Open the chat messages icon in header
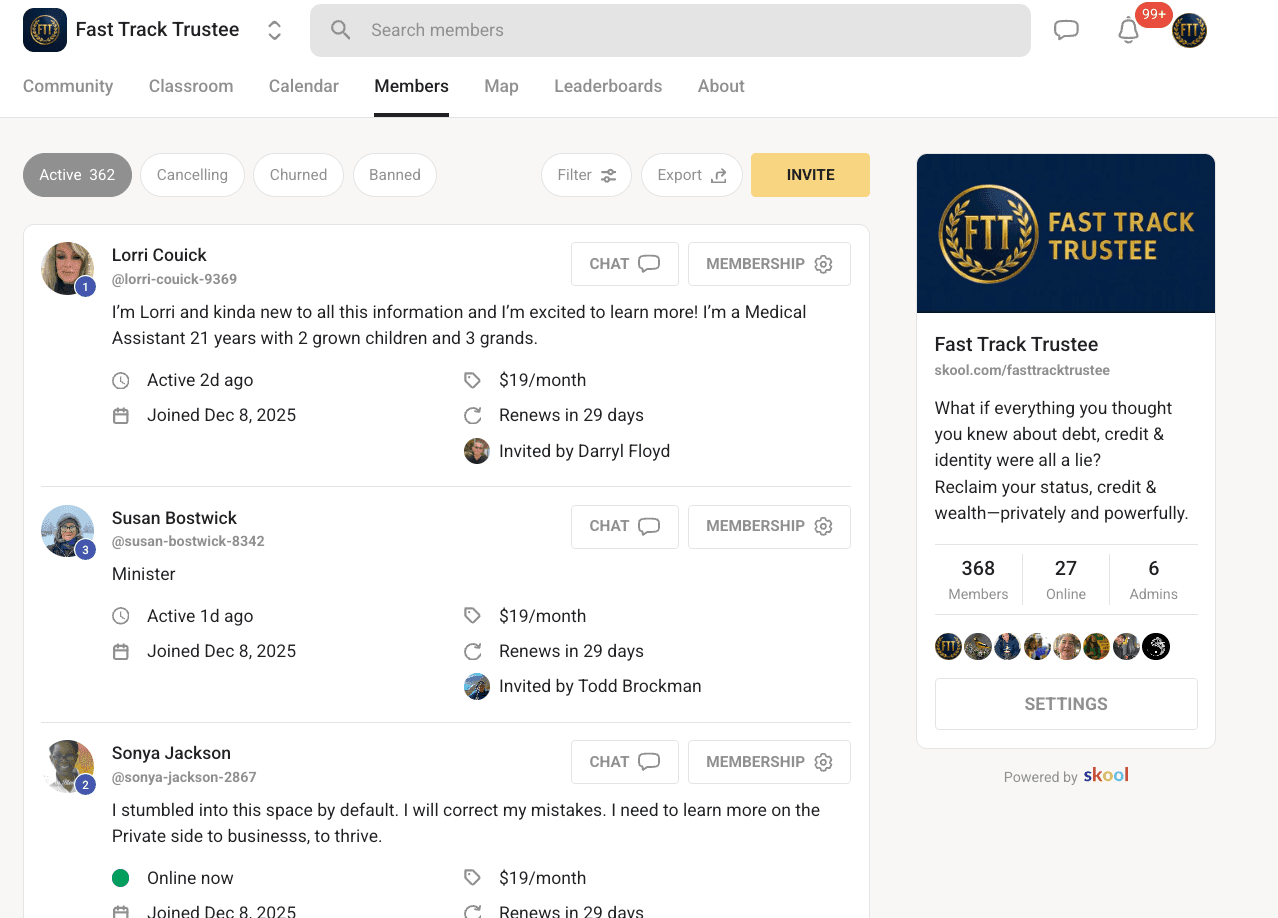The image size is (1278, 918). click(x=1066, y=30)
